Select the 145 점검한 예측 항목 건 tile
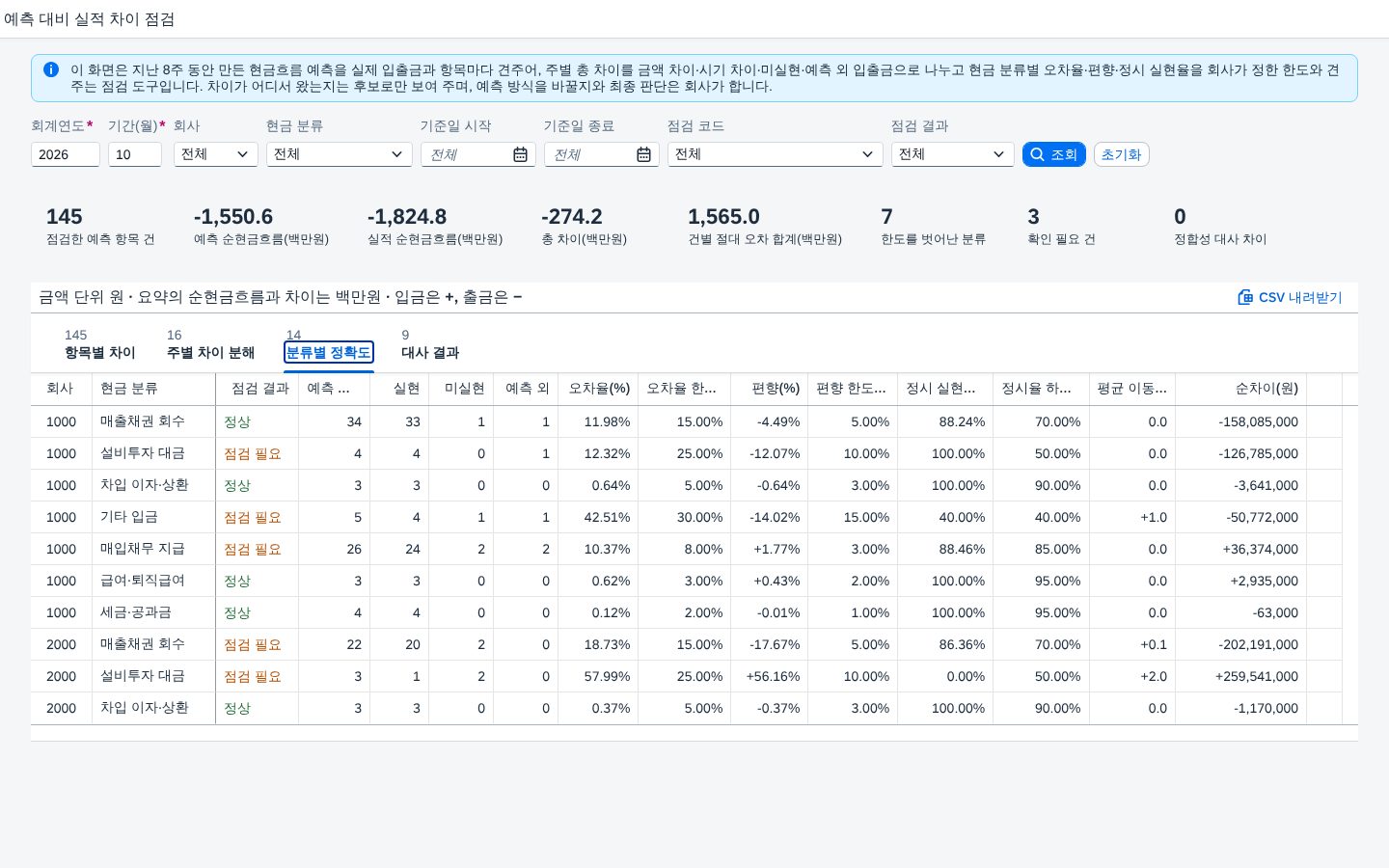The height and width of the screenshot is (868, 1389). [x=100, y=227]
